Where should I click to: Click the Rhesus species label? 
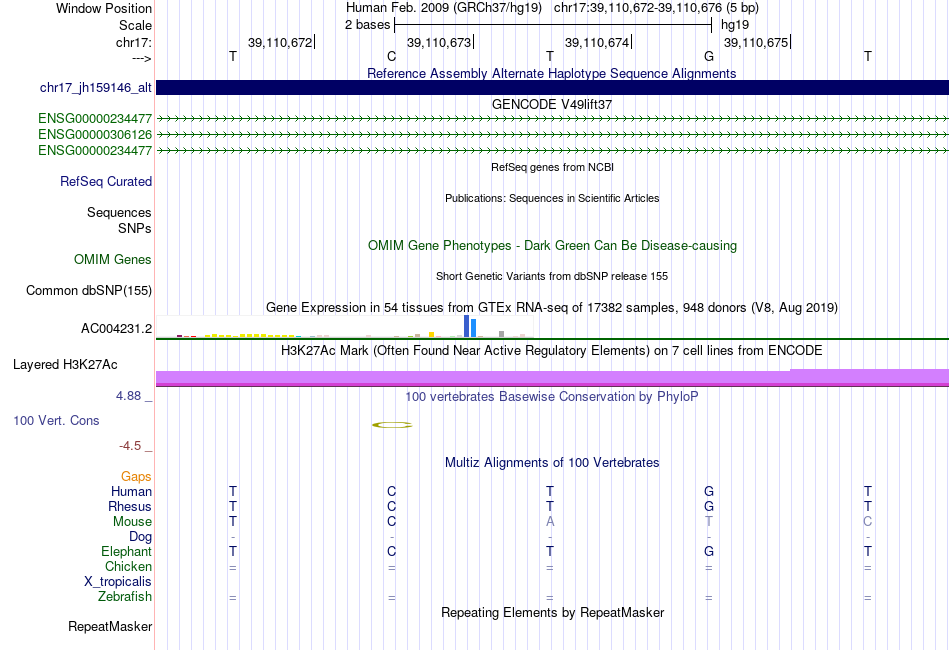coord(130,507)
